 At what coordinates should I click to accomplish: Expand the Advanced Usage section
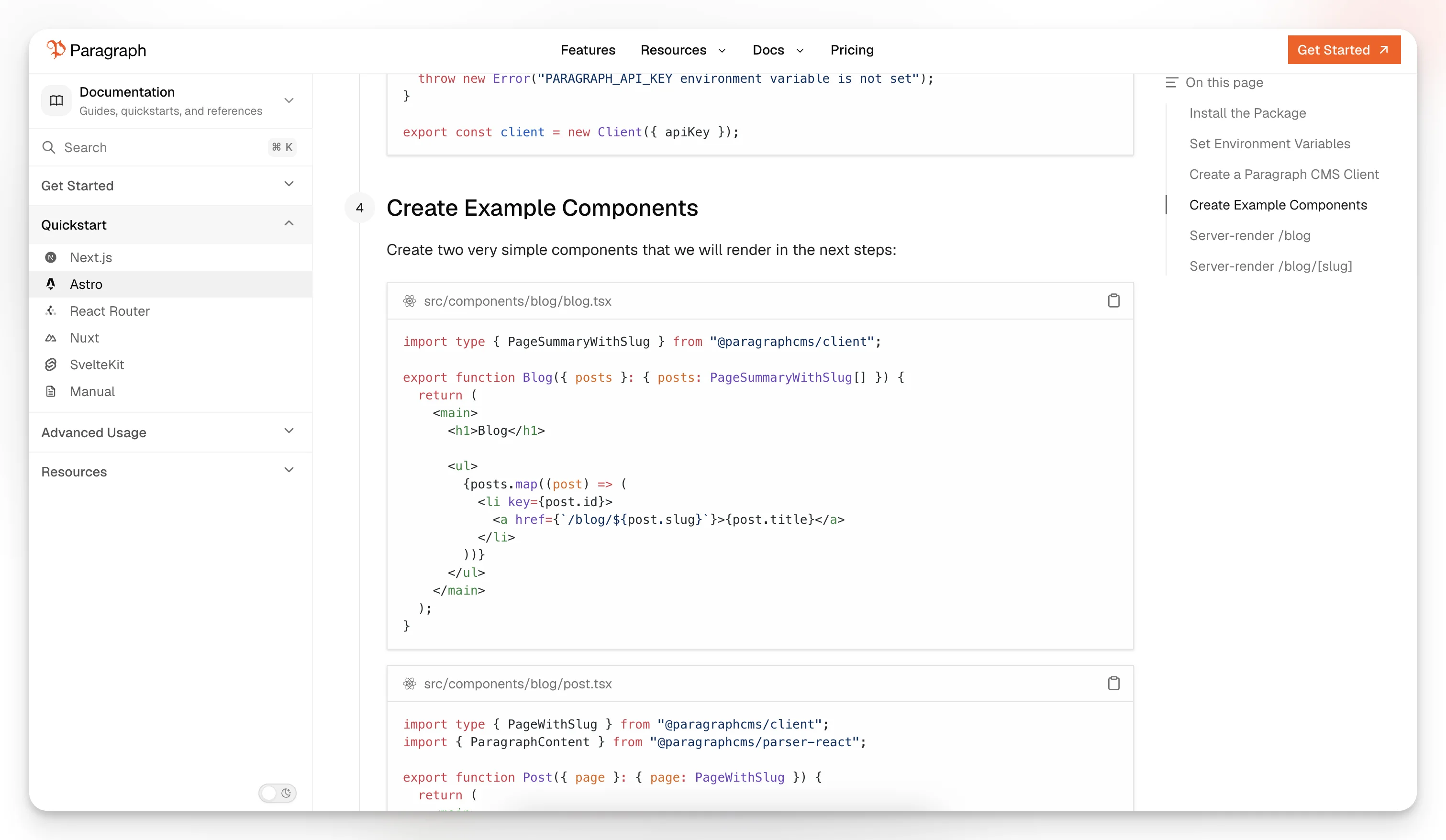(x=170, y=432)
